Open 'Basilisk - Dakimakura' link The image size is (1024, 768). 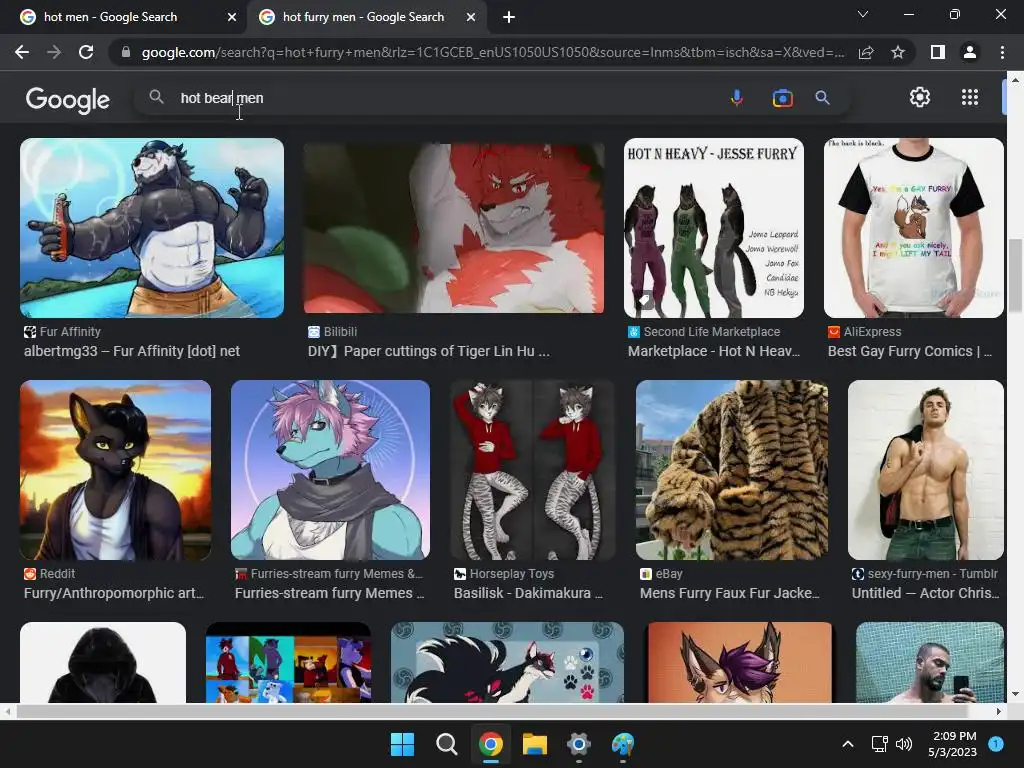[x=528, y=594]
